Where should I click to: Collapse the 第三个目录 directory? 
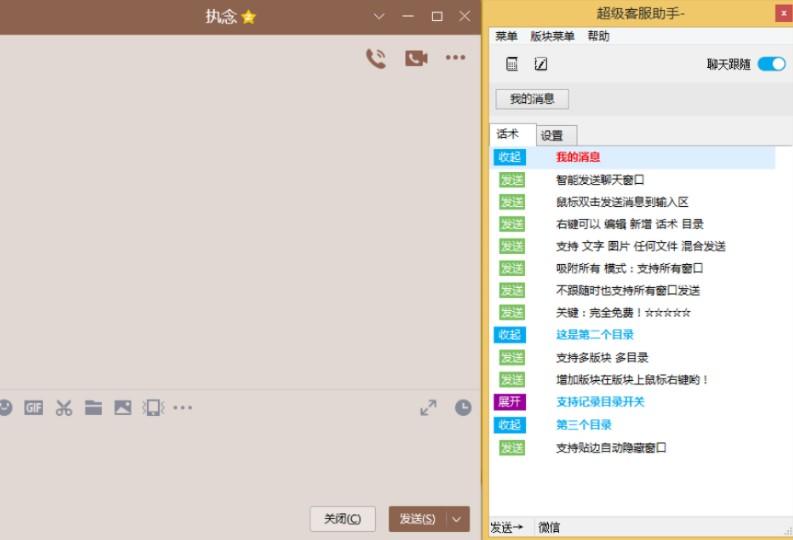[509, 425]
